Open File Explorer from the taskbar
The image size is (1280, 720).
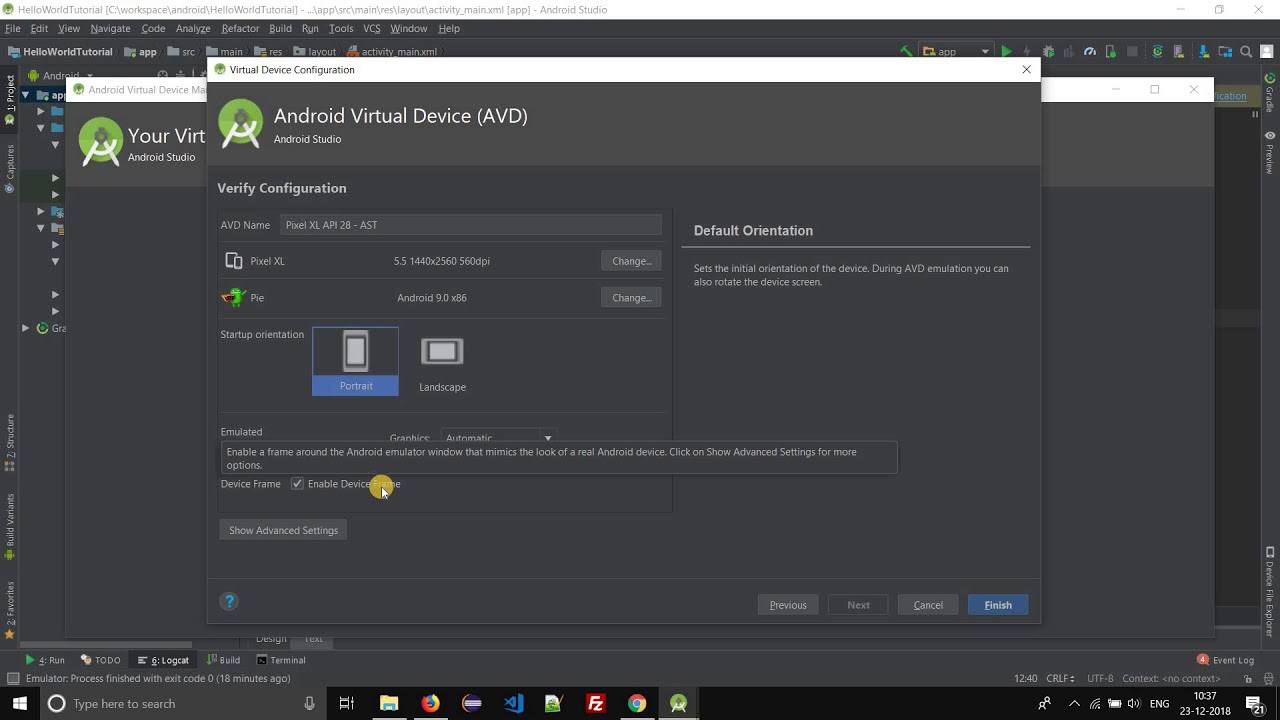pyautogui.click(x=389, y=704)
